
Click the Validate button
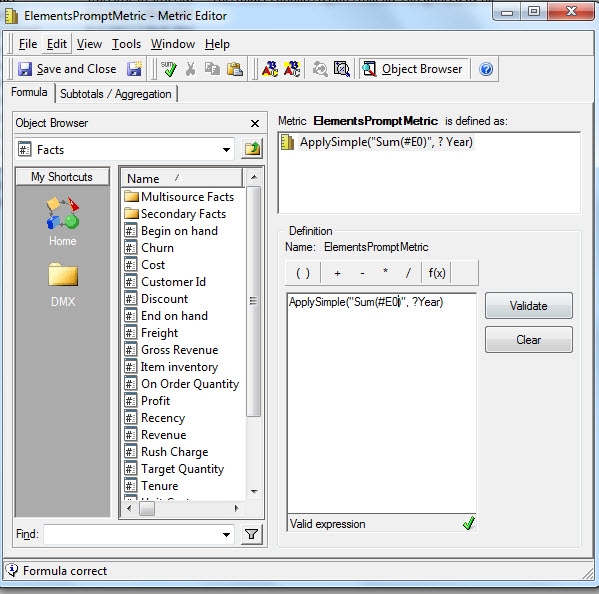coord(529,306)
